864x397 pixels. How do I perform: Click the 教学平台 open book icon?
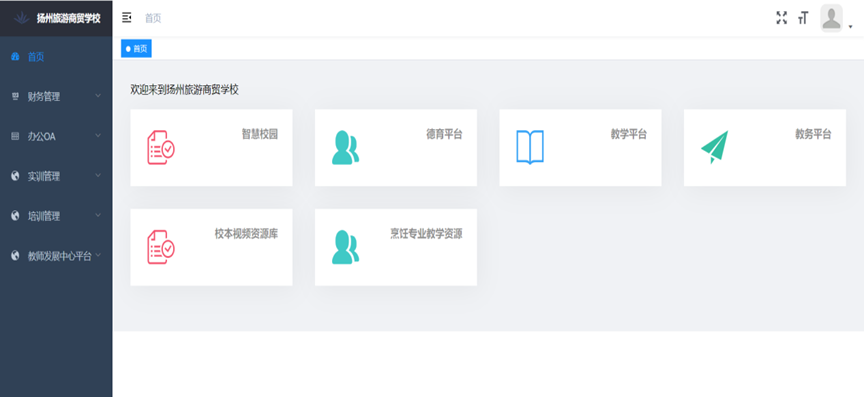point(530,147)
